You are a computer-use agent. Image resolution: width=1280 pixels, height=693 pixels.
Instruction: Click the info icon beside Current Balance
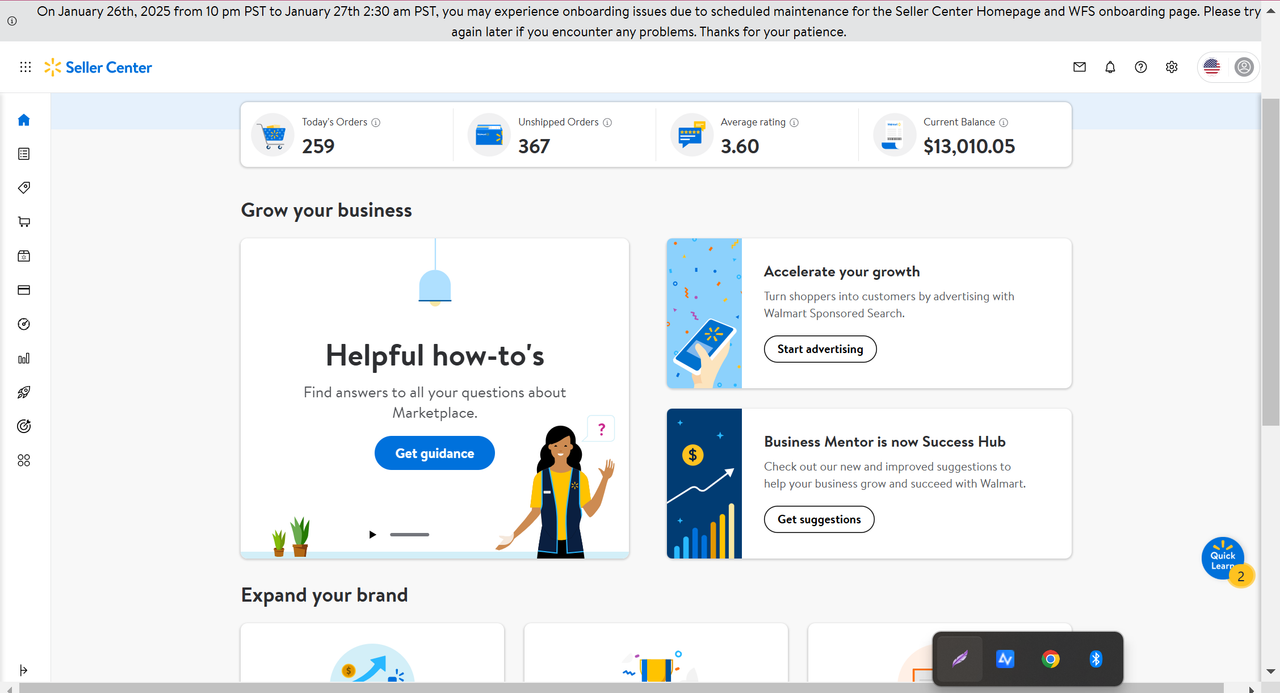pos(1003,123)
